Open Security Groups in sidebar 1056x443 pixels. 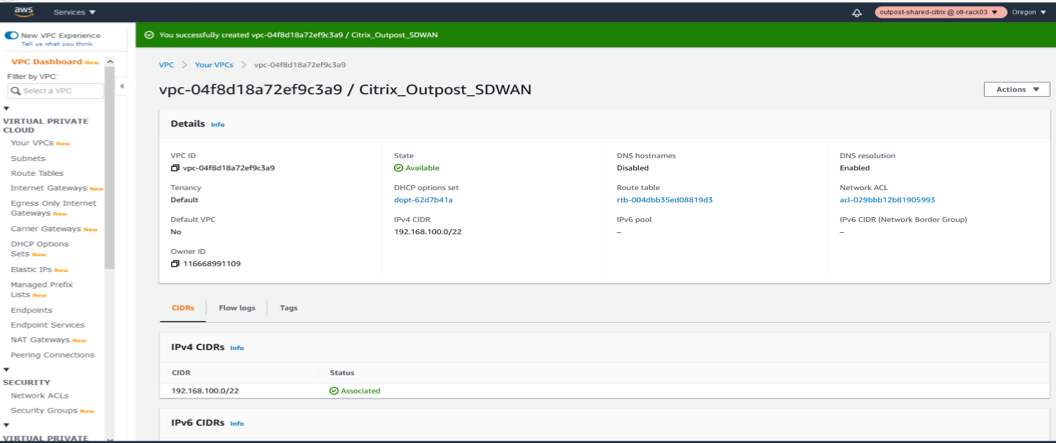pyautogui.click(x=44, y=411)
